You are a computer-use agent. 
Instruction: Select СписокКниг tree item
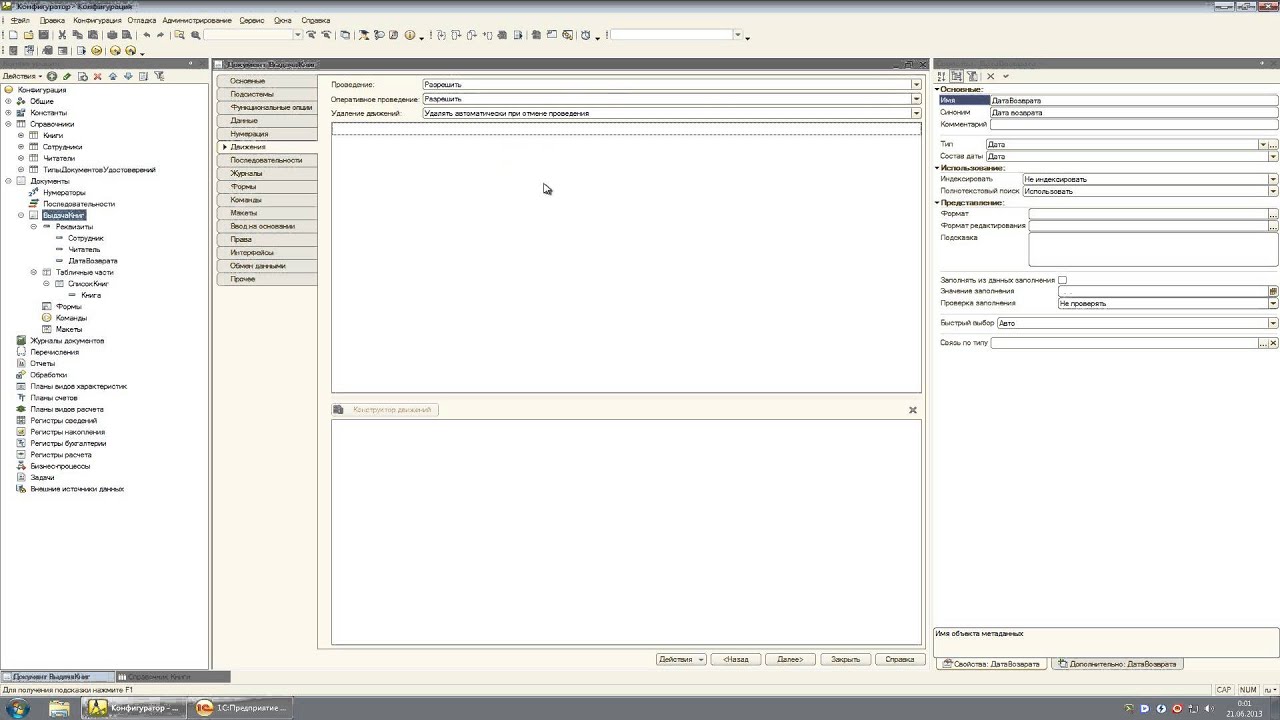tap(88, 284)
